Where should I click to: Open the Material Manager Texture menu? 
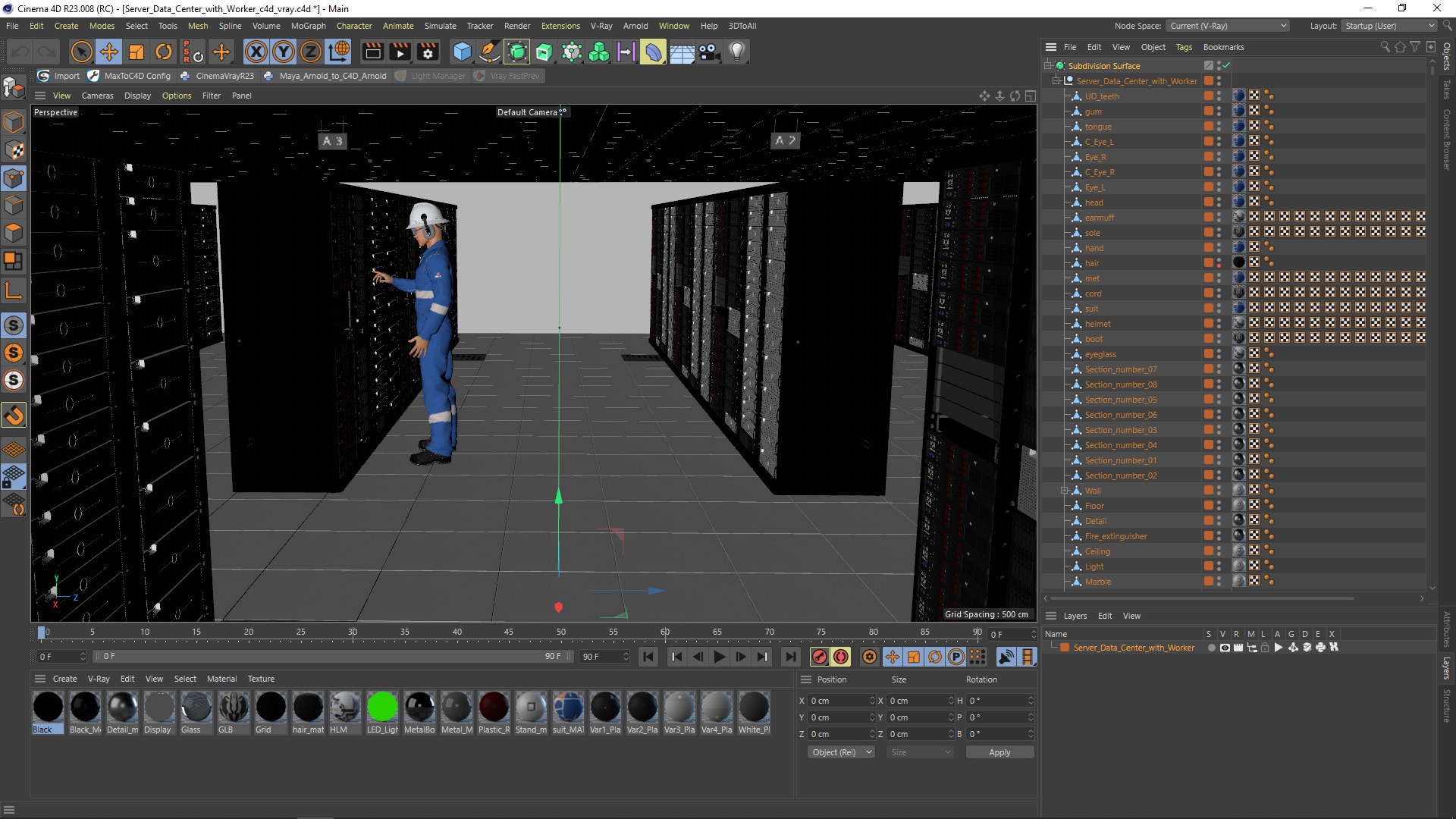(261, 679)
